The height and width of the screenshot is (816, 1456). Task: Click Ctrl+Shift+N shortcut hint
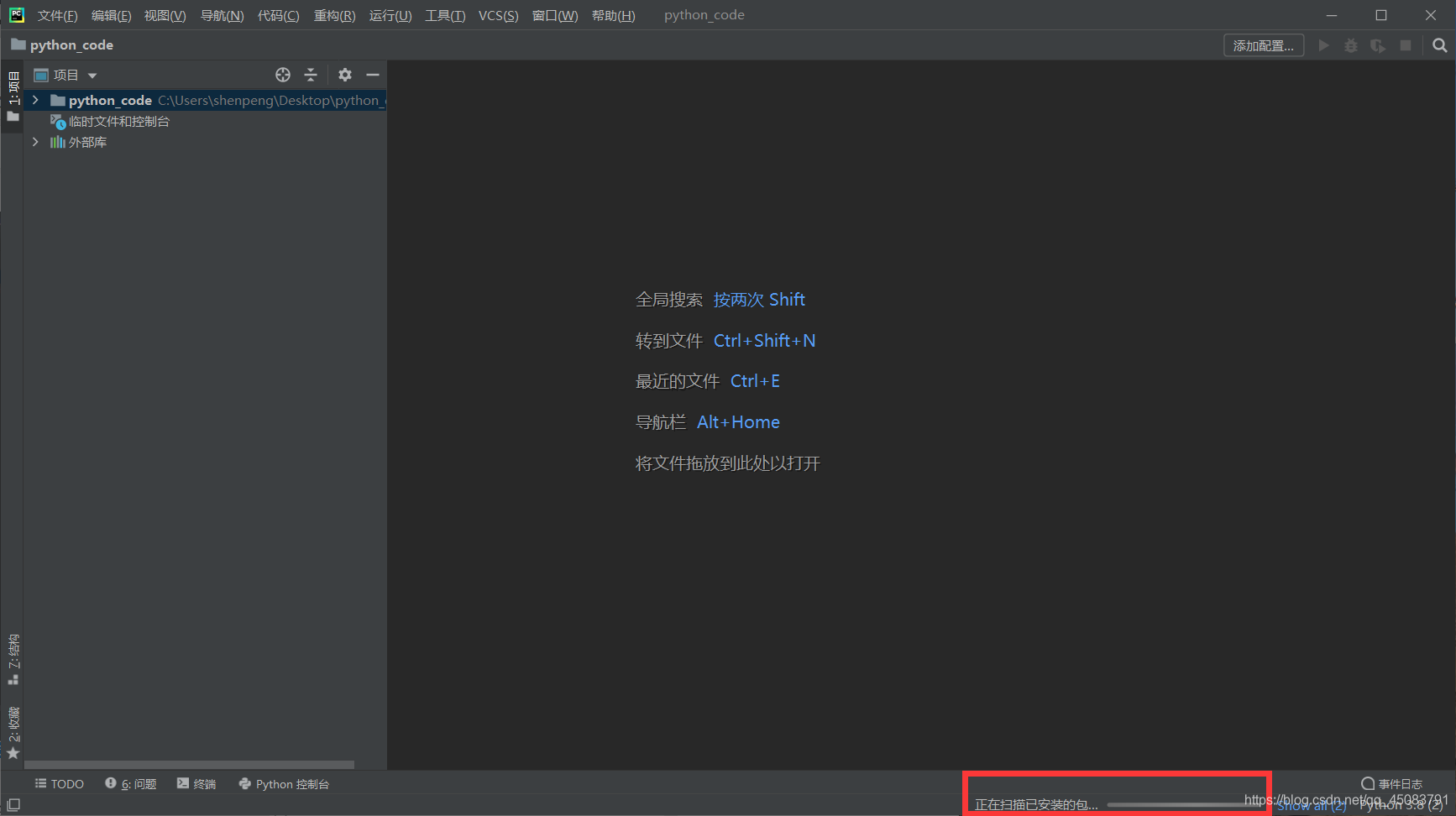click(764, 341)
